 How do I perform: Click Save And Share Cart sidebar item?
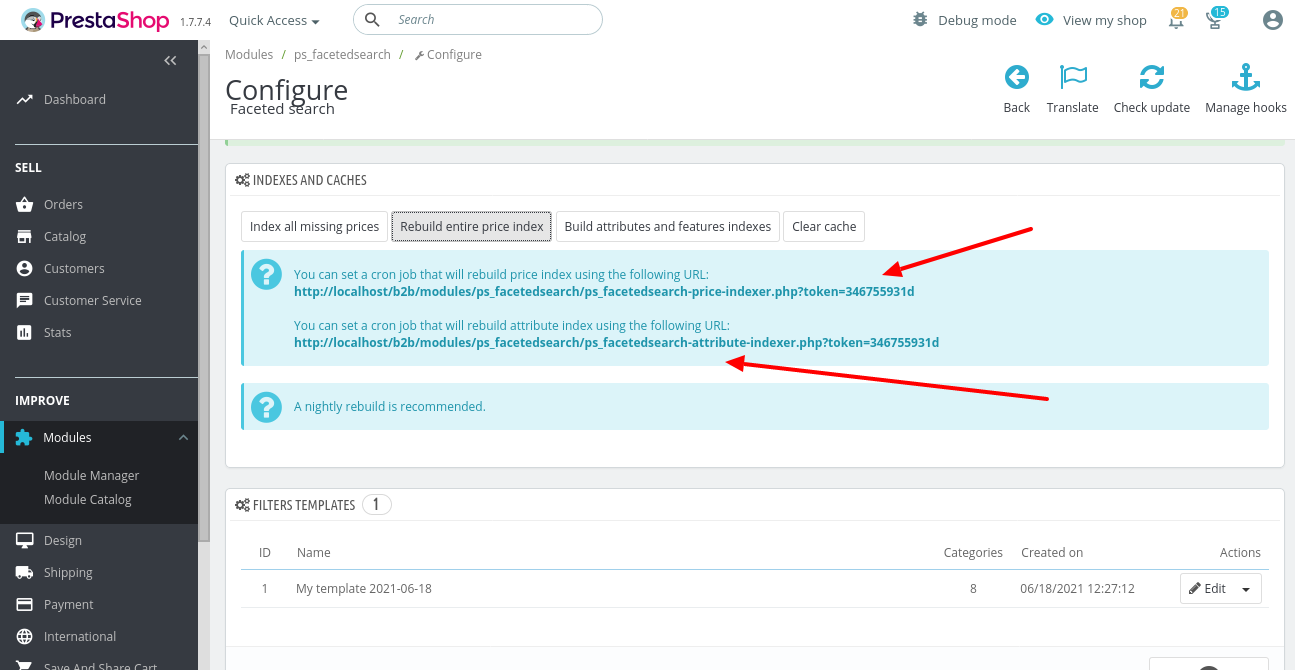click(x=100, y=666)
